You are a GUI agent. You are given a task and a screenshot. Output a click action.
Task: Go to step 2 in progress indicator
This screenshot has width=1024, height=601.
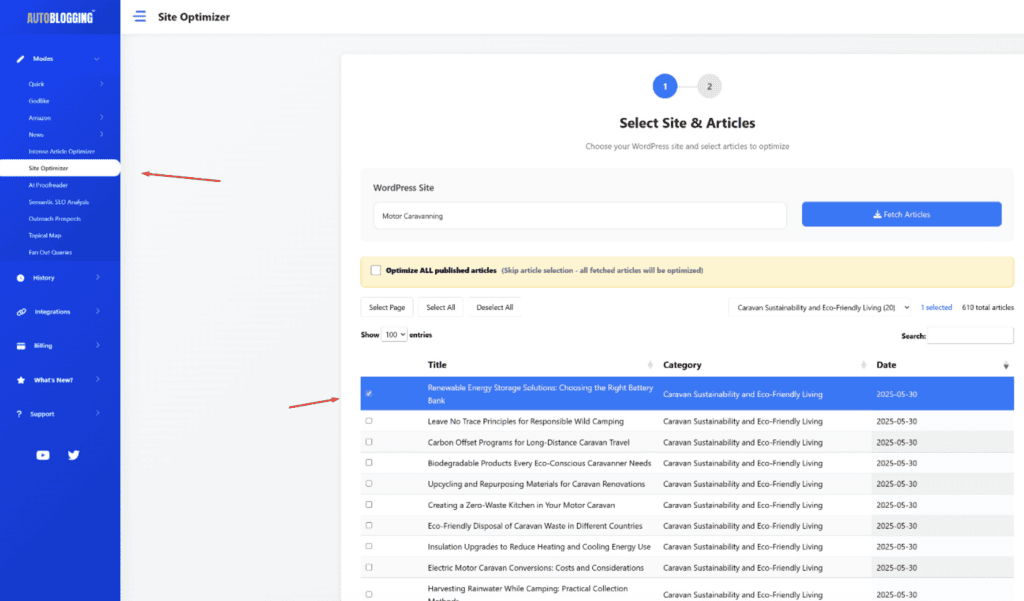[x=709, y=86]
